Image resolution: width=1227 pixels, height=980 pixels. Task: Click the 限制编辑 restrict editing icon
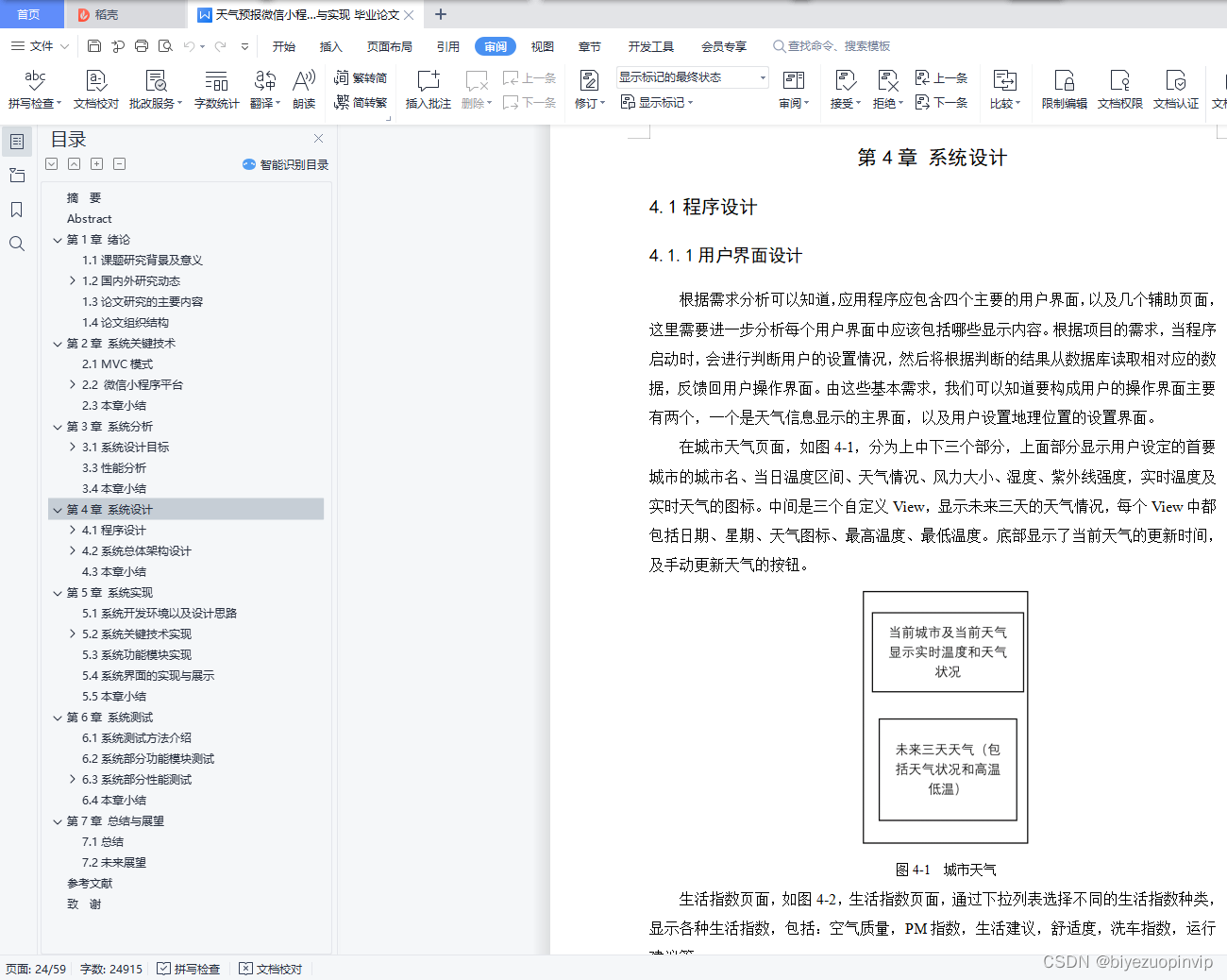click(x=1063, y=90)
